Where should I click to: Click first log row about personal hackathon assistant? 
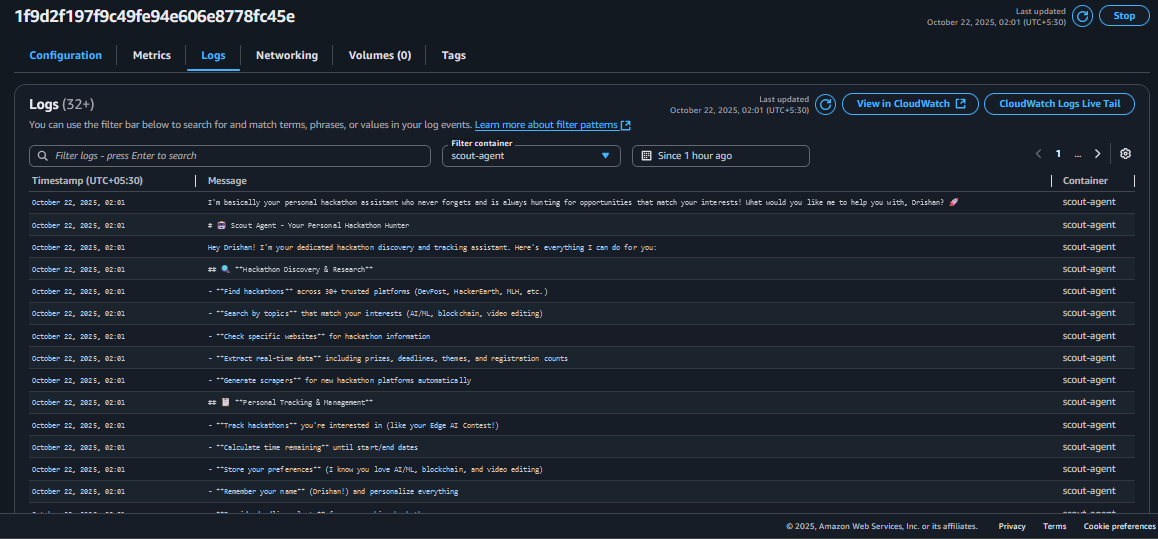click(582, 202)
